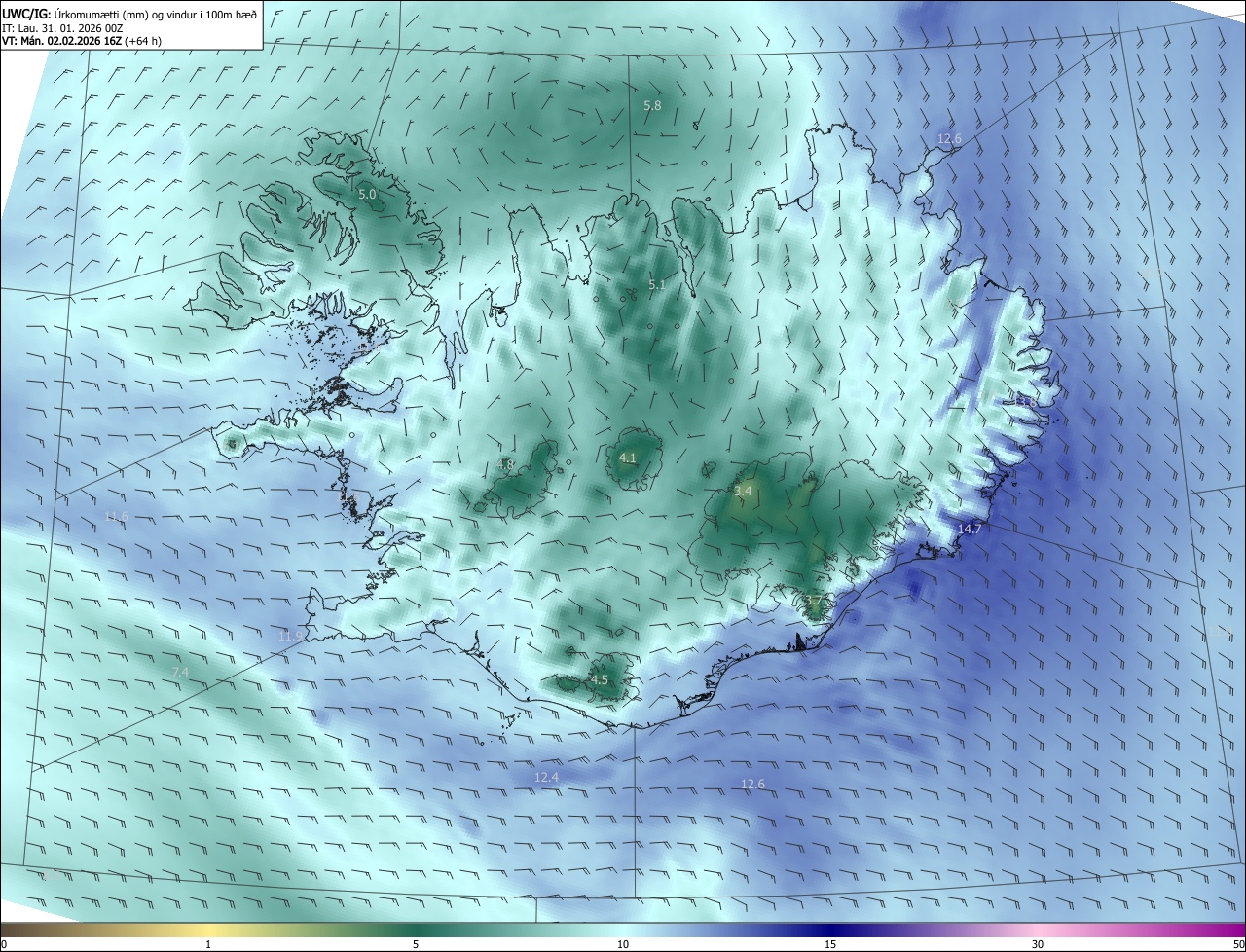This screenshot has height=952, width=1246.
Task: Click the color scale tick label 1
Action: click(208, 944)
